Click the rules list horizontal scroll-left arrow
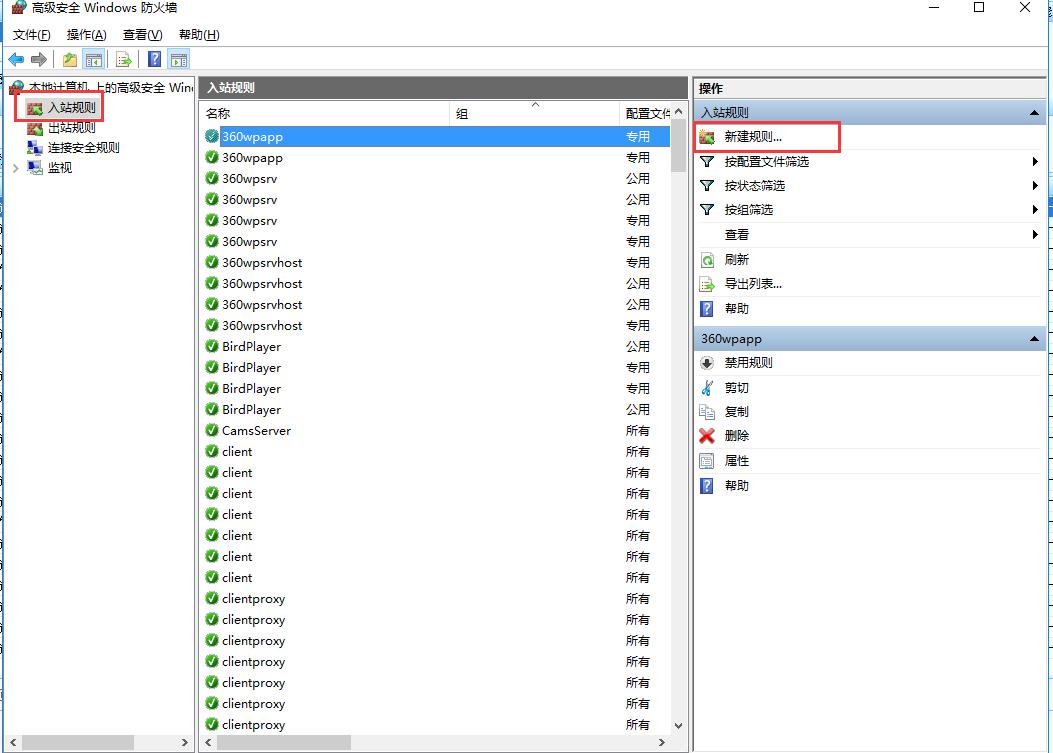Screen dimensions: 1053x753 tap(208, 743)
